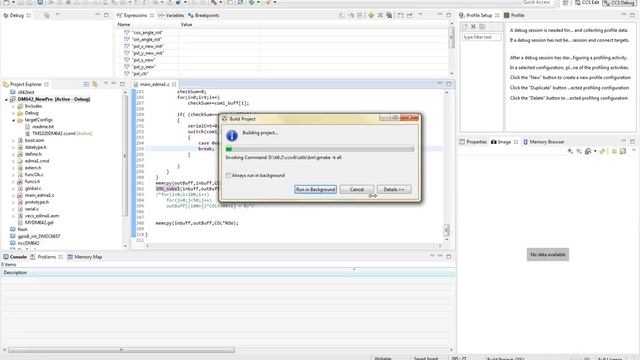Click the Problems horizontal scrollbar
640x360 pixels.
pos(122,350)
